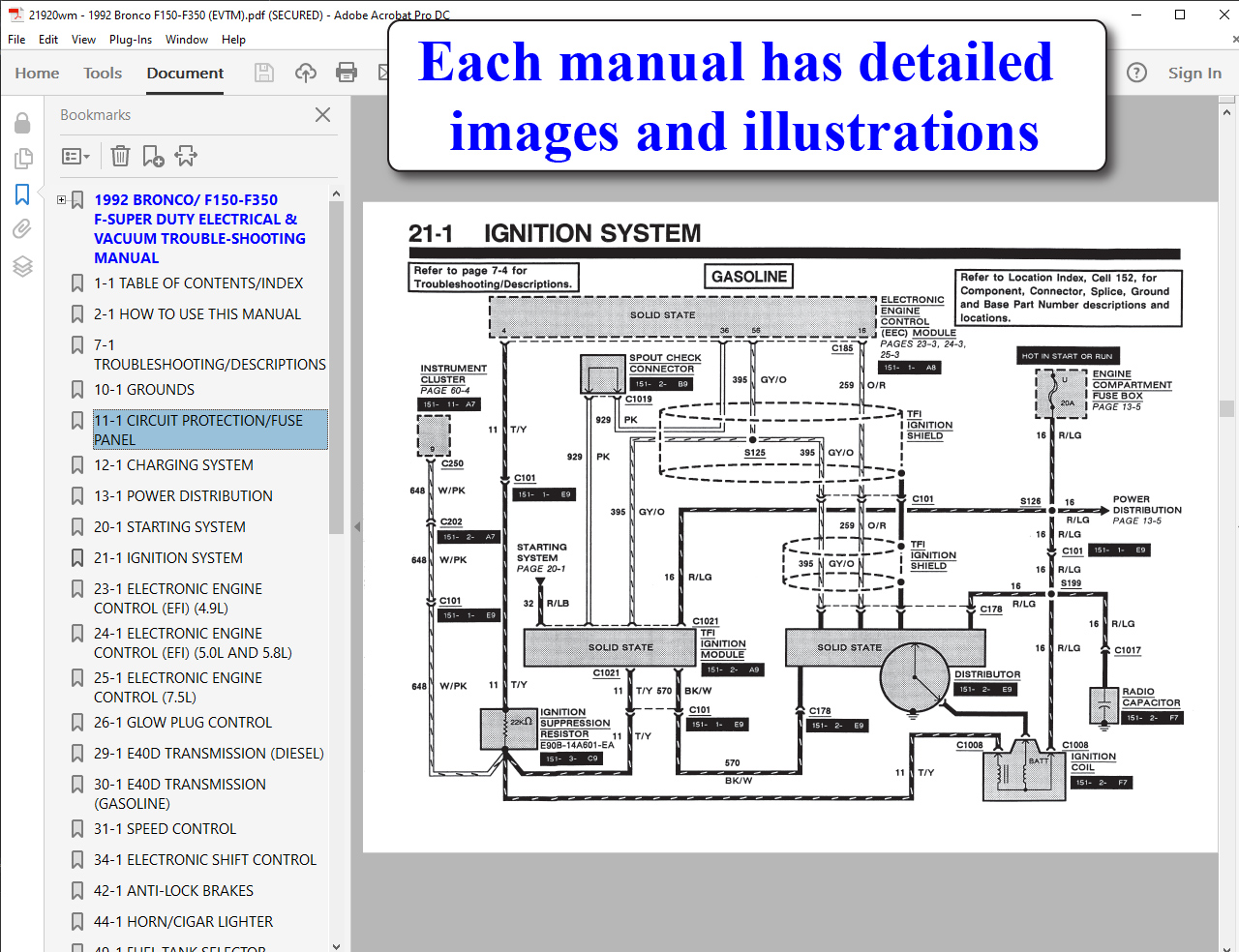This screenshot has width=1239, height=952.
Task: Open the Attachments paperclip icon
Action: pos(22,229)
